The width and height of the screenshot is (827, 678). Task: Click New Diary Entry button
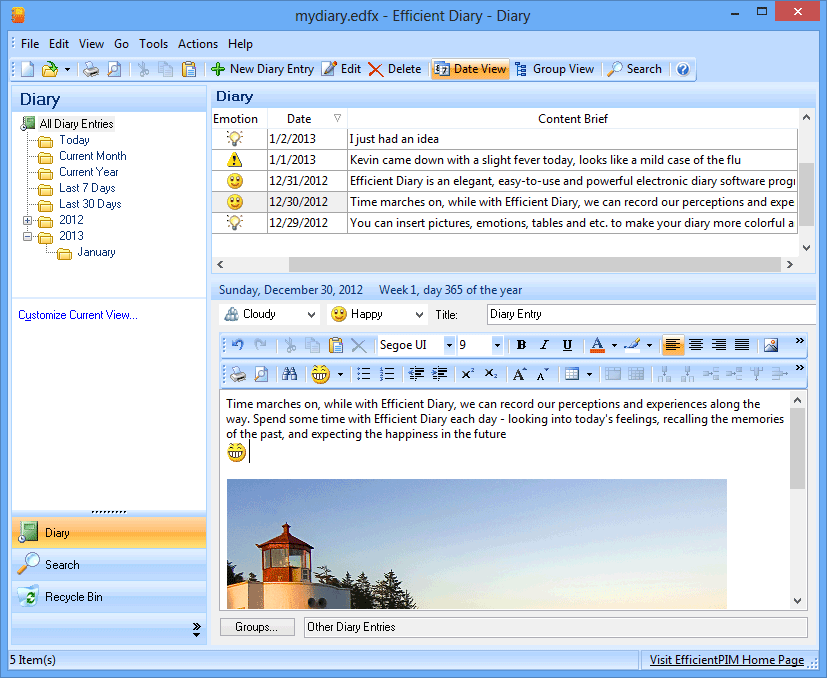coord(263,69)
